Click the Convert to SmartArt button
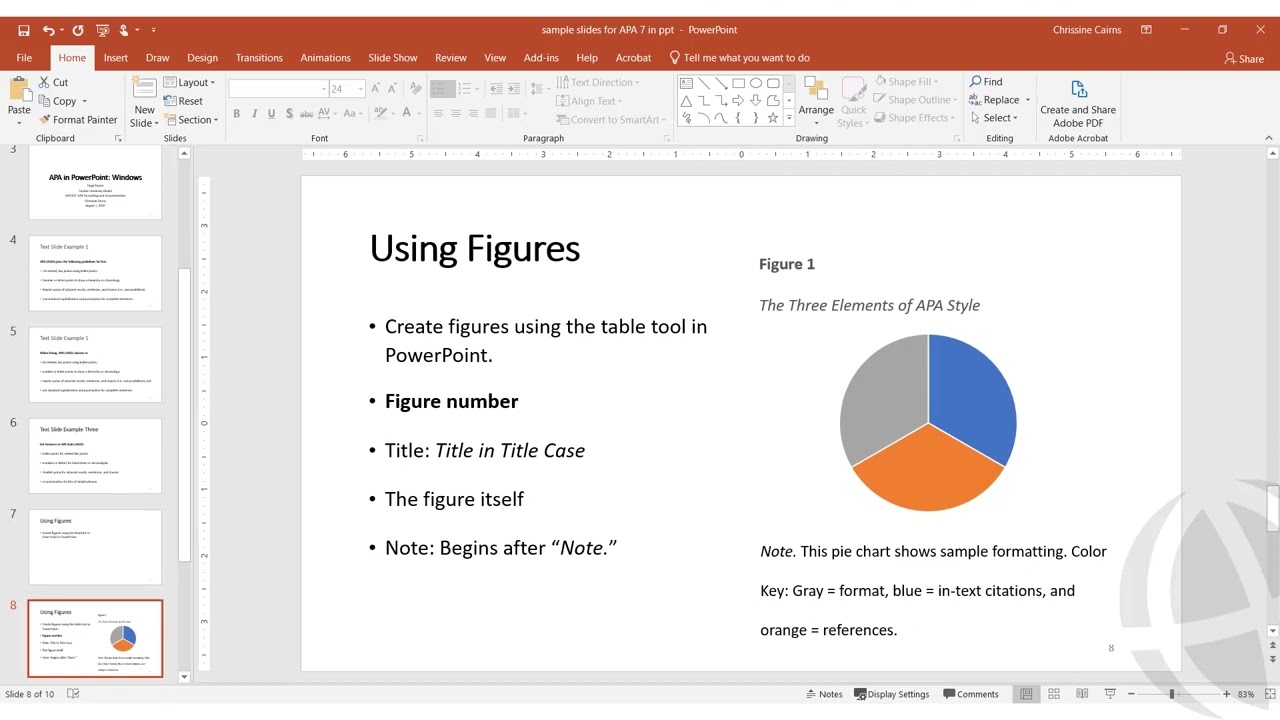 pyautogui.click(x=610, y=120)
